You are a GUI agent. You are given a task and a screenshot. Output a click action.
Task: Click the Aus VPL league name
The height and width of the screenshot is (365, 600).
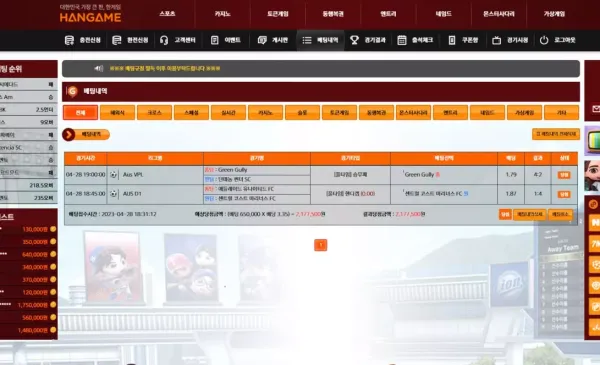(133, 174)
